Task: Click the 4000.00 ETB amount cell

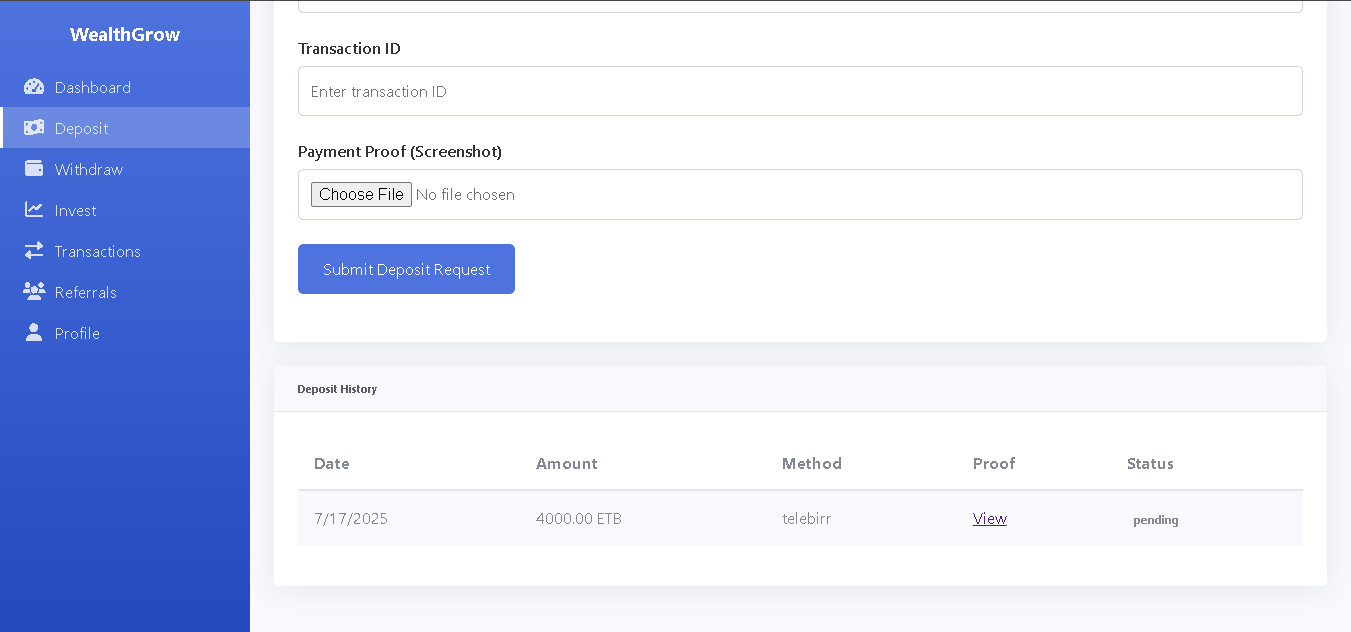Action: [579, 518]
